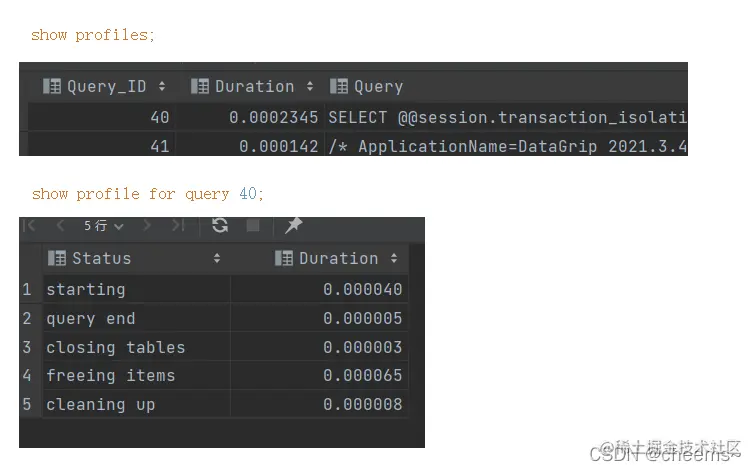Sort by Status column arrows
756x471 pixels.
pyautogui.click(x=217, y=258)
